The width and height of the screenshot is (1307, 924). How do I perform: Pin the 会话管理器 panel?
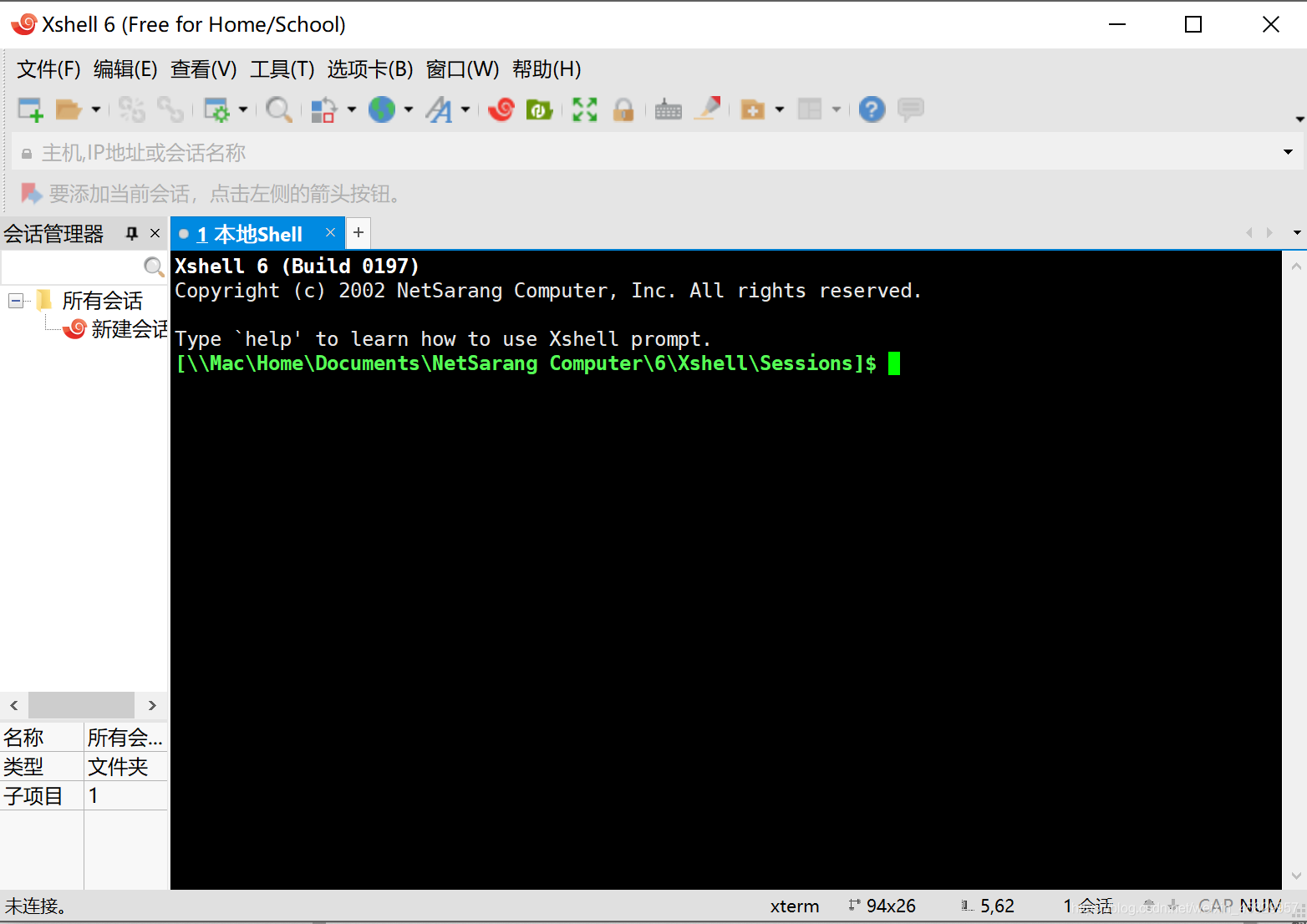click(131, 233)
